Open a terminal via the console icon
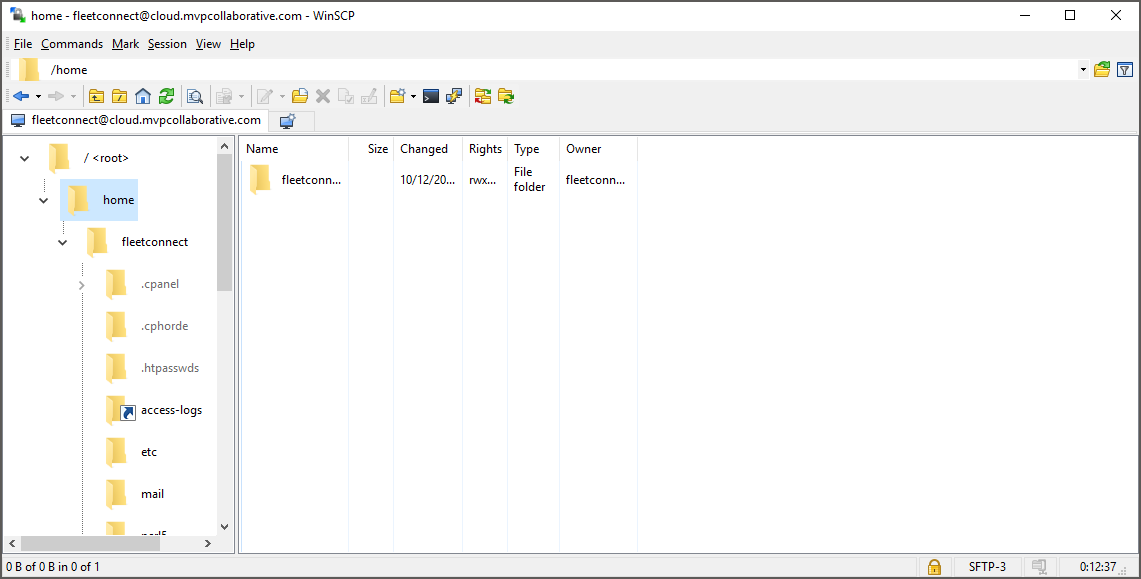 [430, 96]
